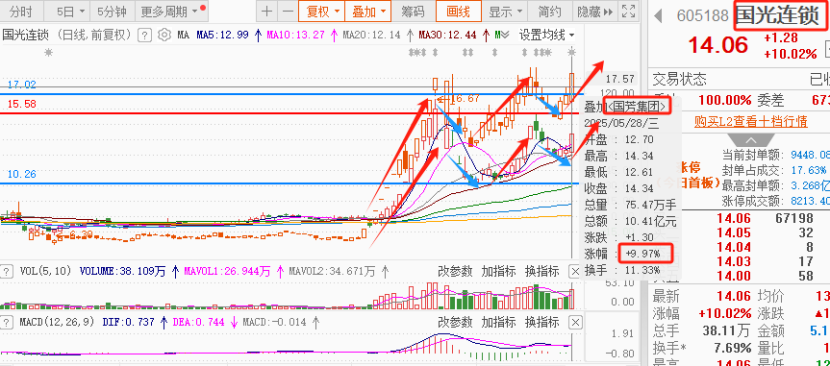Click the 最高封单额 3.268亿 row

click(x=775, y=185)
